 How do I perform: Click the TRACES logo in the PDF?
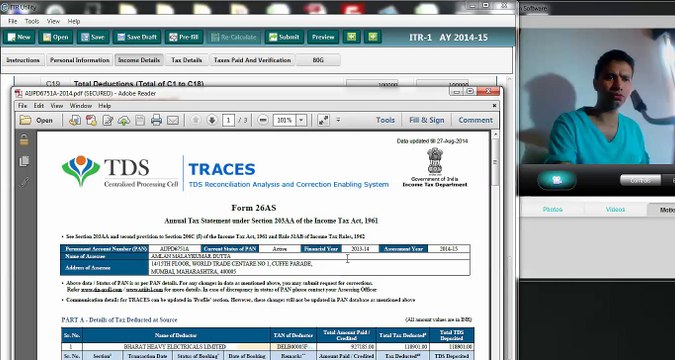pyautogui.click(x=222, y=169)
